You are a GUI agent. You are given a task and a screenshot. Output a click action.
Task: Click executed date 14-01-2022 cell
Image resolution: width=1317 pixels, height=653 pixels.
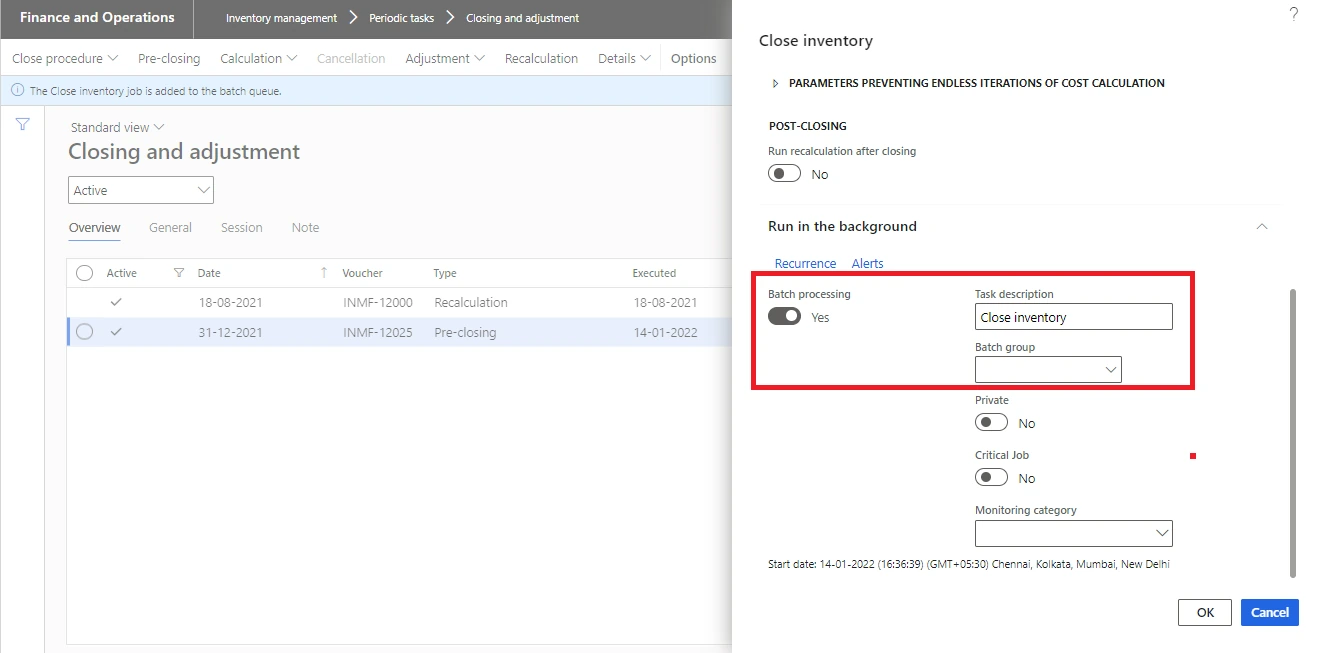(x=665, y=332)
